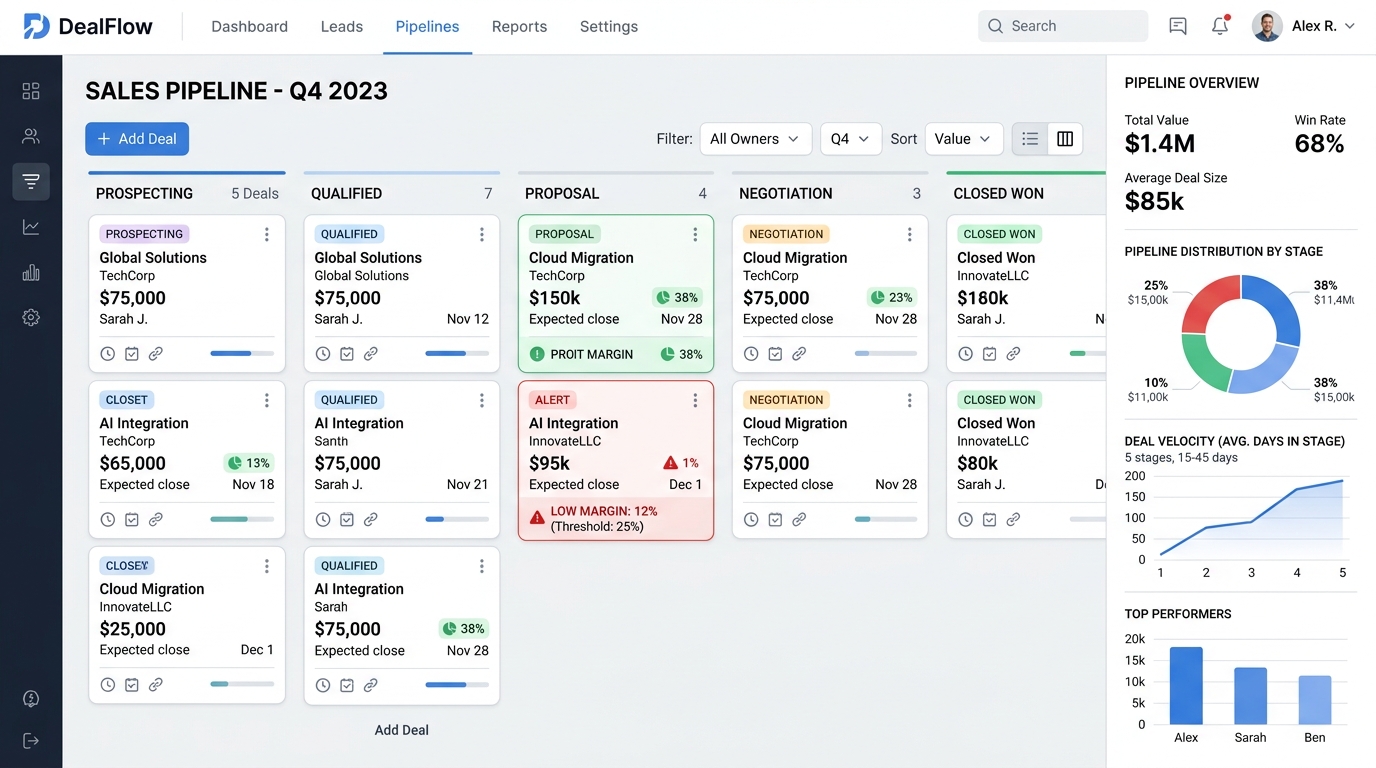Click the blue Add Deal button
This screenshot has height=768, width=1376.
137,139
